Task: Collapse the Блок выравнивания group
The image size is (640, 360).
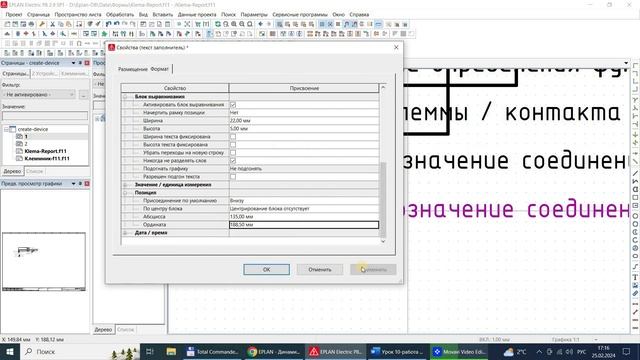Action: [x=126, y=97]
